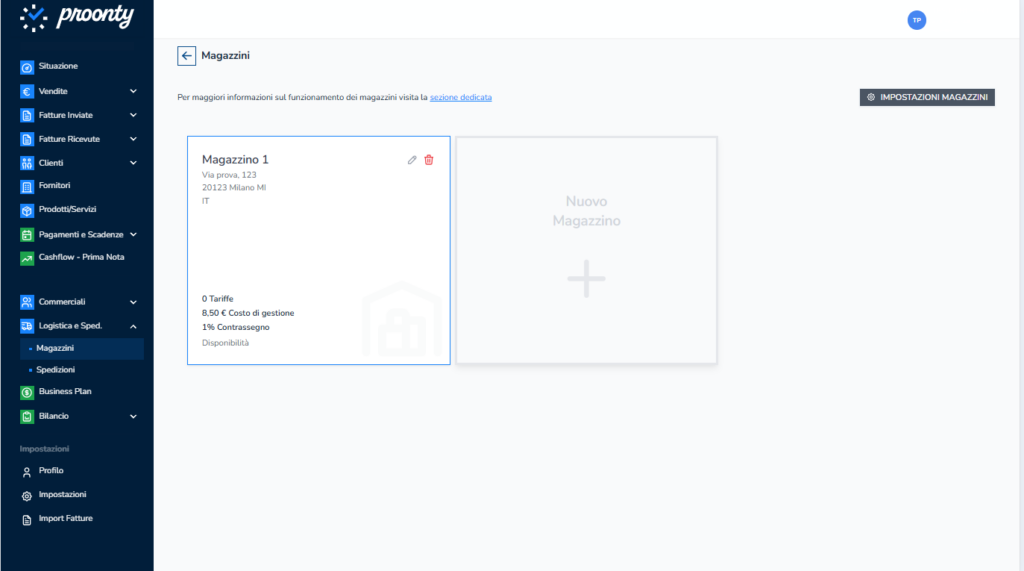Screen dimensions: 1024x571
Task: Click the Fornitori building icon in sidebar
Action: pos(27,186)
